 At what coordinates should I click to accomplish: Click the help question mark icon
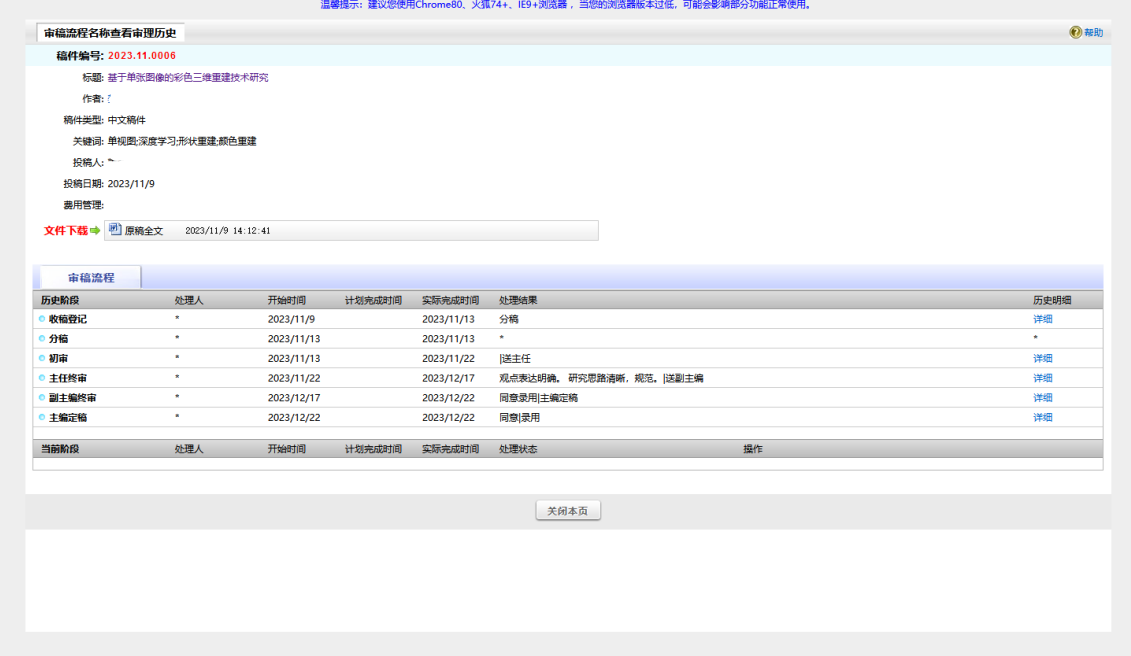click(x=1075, y=33)
